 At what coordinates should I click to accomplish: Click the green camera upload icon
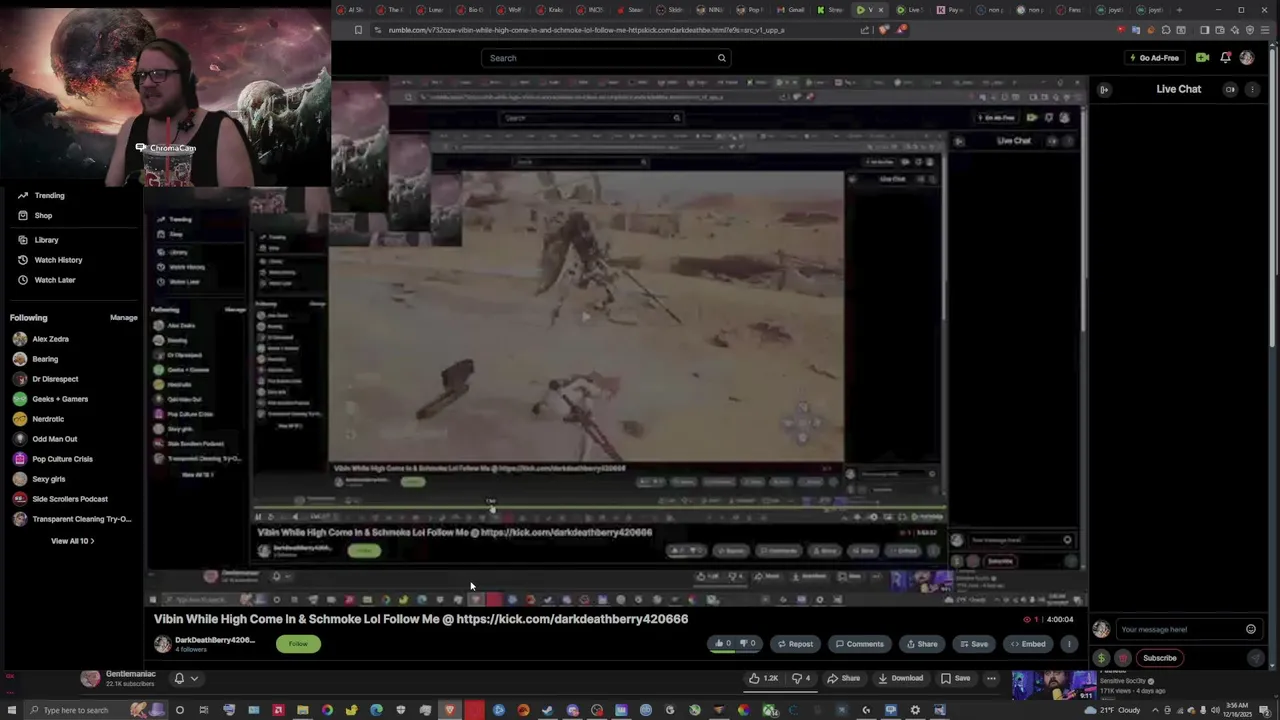(x=1203, y=58)
